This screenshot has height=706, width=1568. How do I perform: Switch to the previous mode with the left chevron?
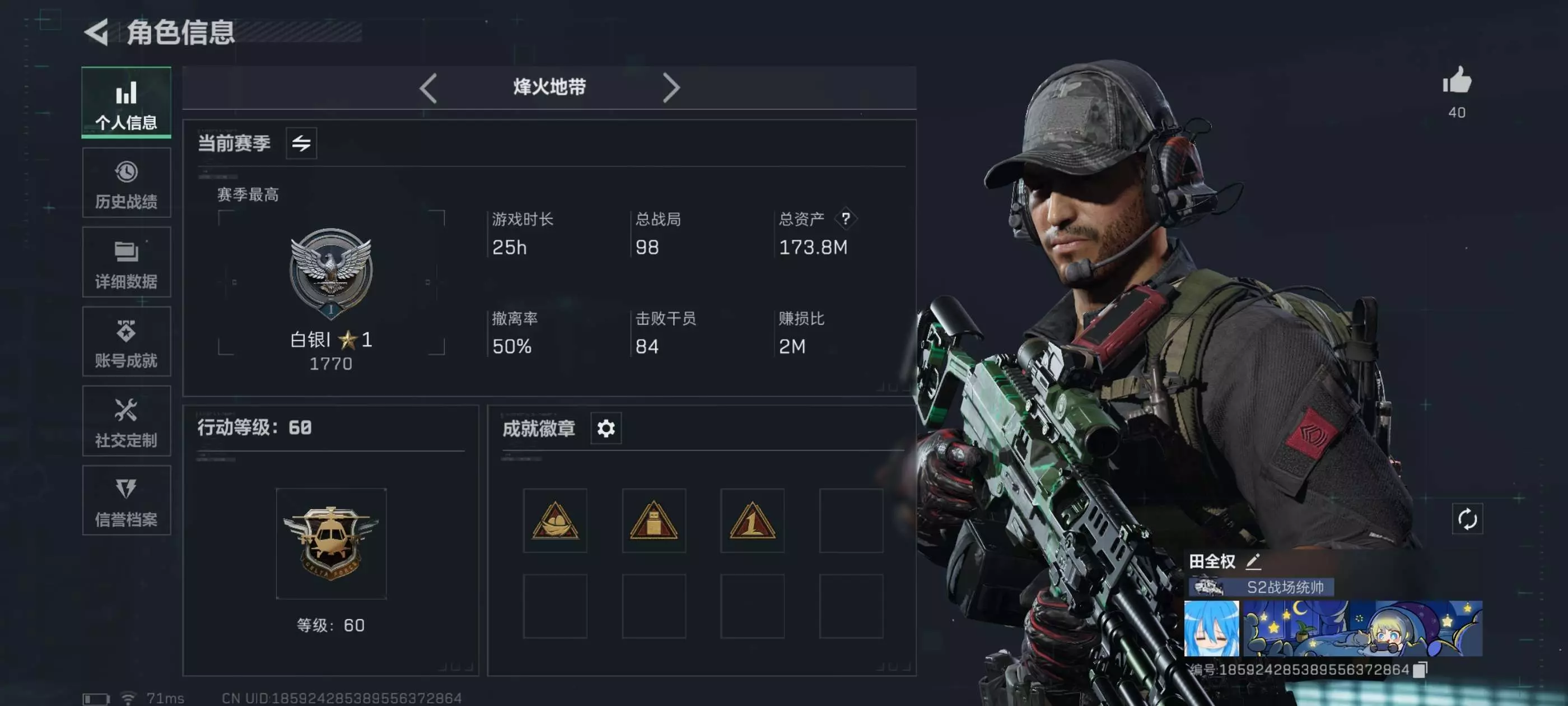tap(428, 89)
